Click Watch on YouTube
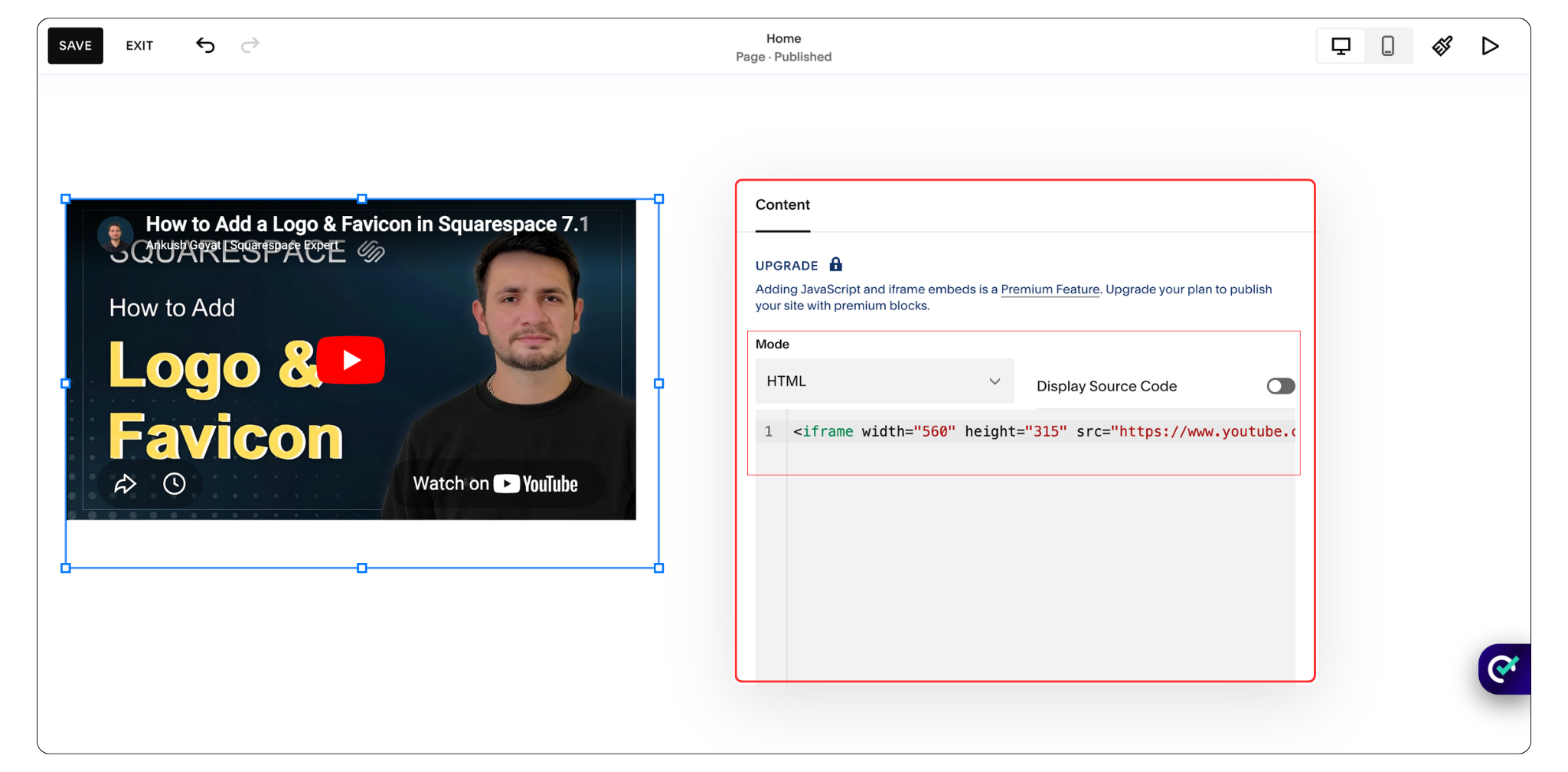Image resolution: width=1568 pixels, height=772 pixels. tap(495, 484)
